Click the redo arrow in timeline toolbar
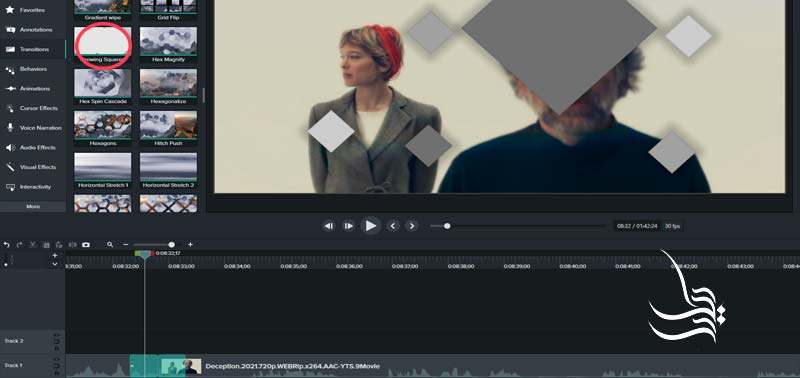This screenshot has height=378, width=800. coord(19,245)
